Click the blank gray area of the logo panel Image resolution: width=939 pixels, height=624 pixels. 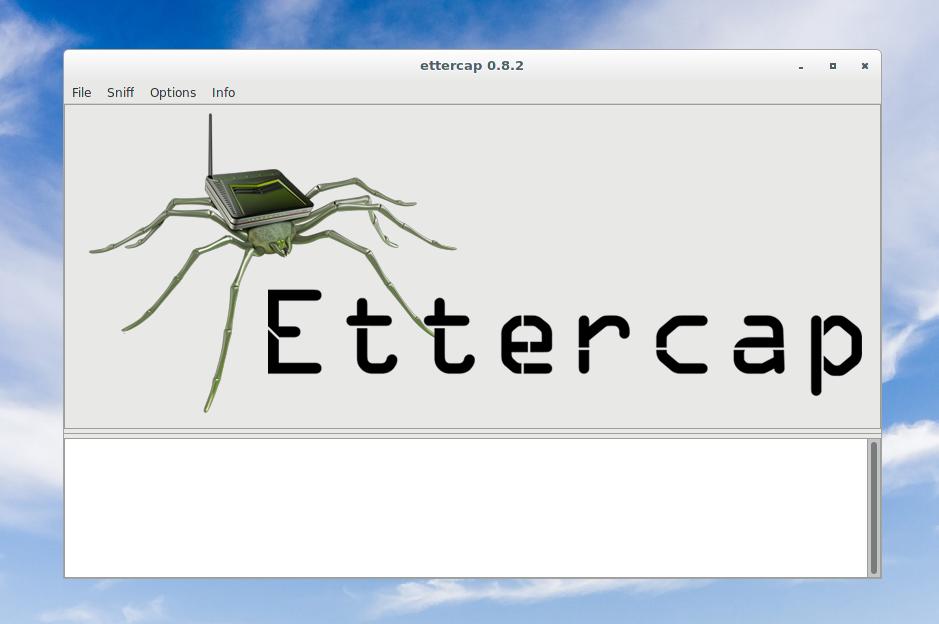(650, 190)
